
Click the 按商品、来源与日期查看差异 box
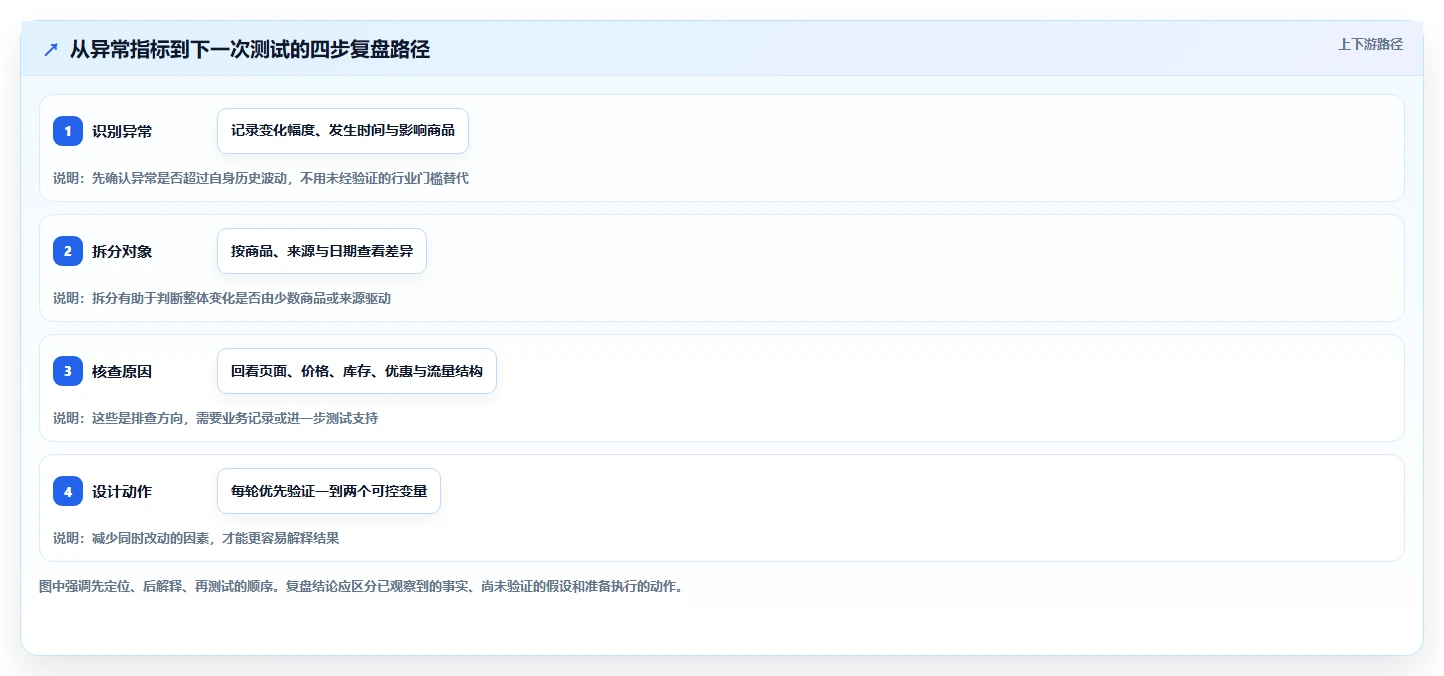[x=322, y=251]
